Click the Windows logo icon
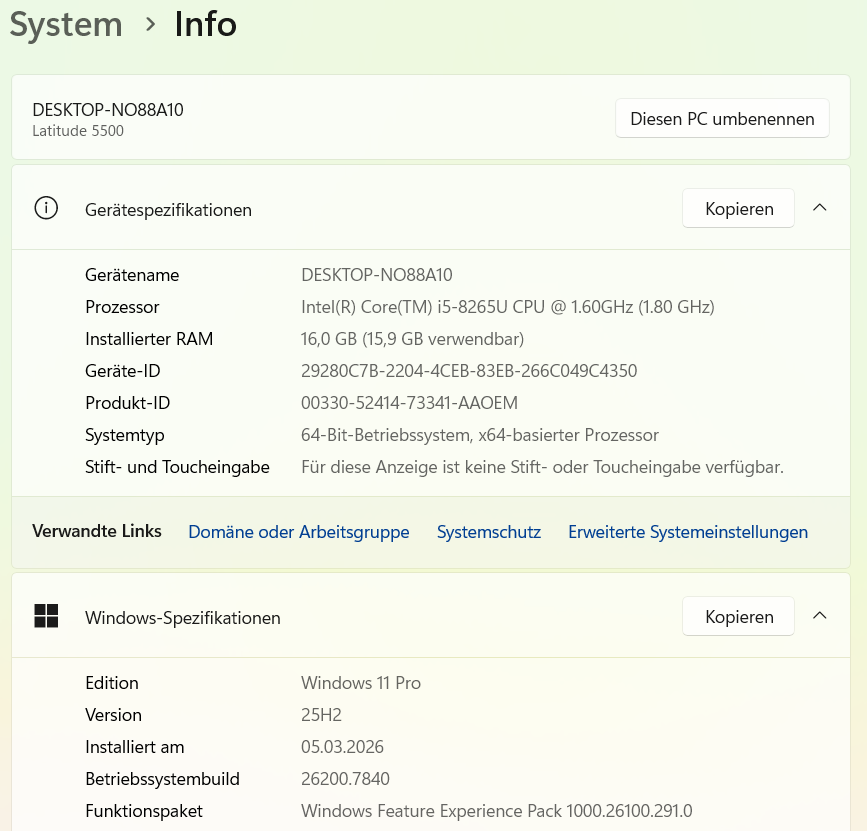The width and height of the screenshot is (867, 831). click(46, 616)
